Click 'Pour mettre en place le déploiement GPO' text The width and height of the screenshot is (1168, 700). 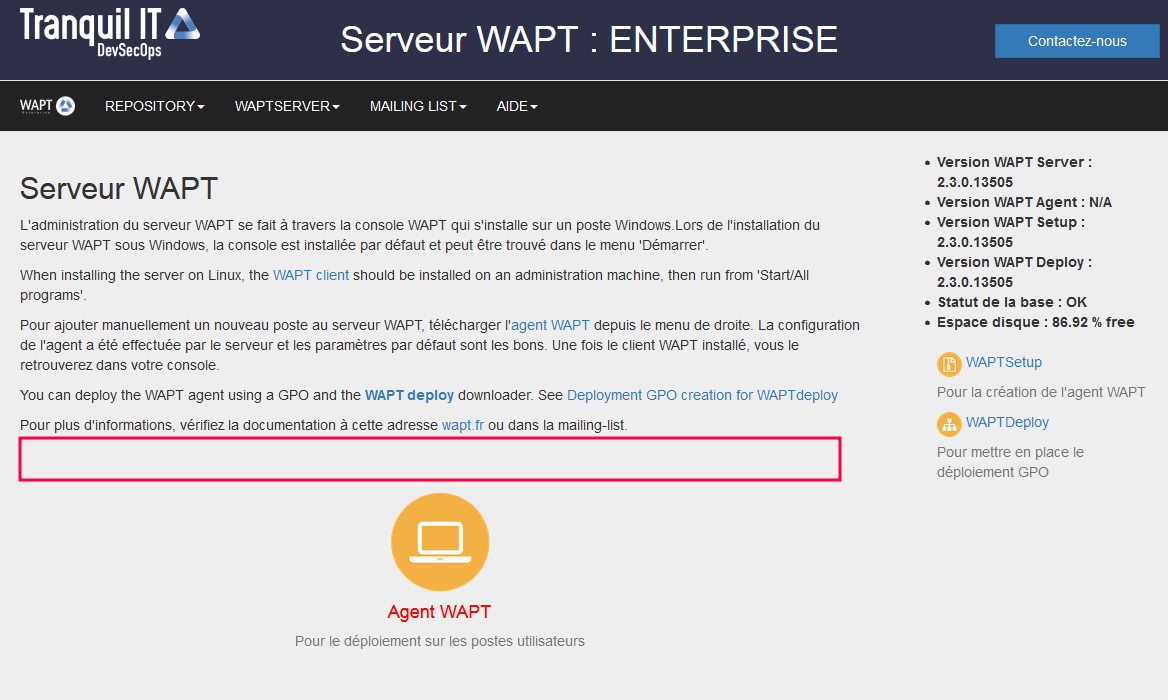click(x=1010, y=462)
